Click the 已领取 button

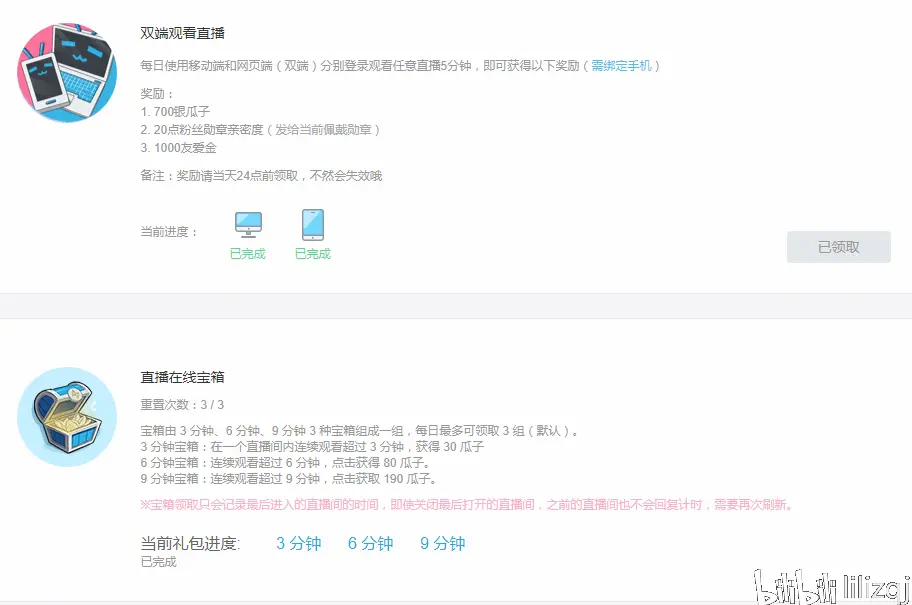click(x=839, y=247)
